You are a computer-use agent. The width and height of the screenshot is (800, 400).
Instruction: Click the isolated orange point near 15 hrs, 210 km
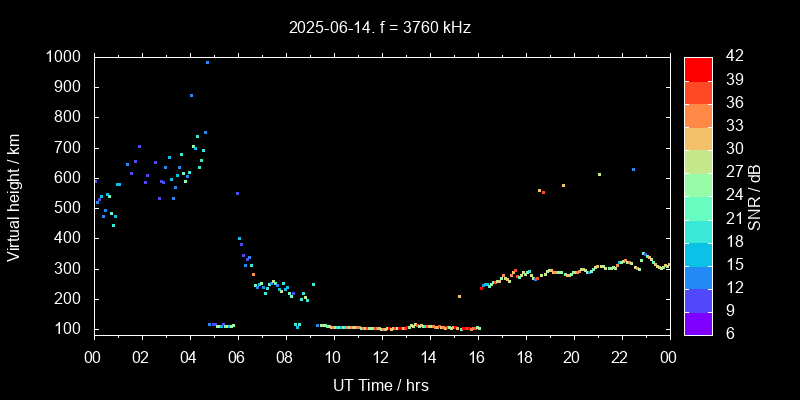(459, 296)
